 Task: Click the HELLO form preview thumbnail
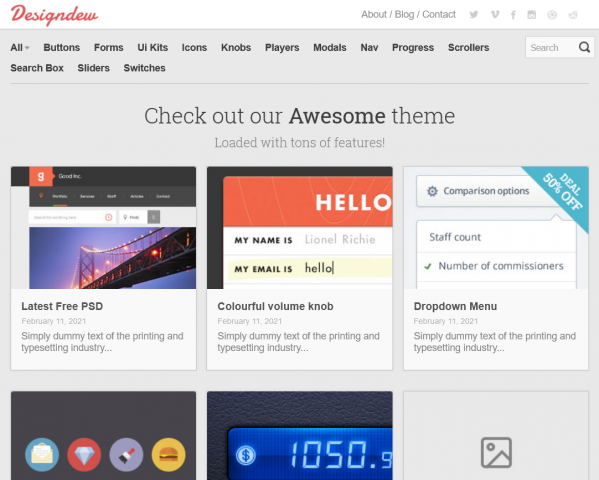click(300, 227)
